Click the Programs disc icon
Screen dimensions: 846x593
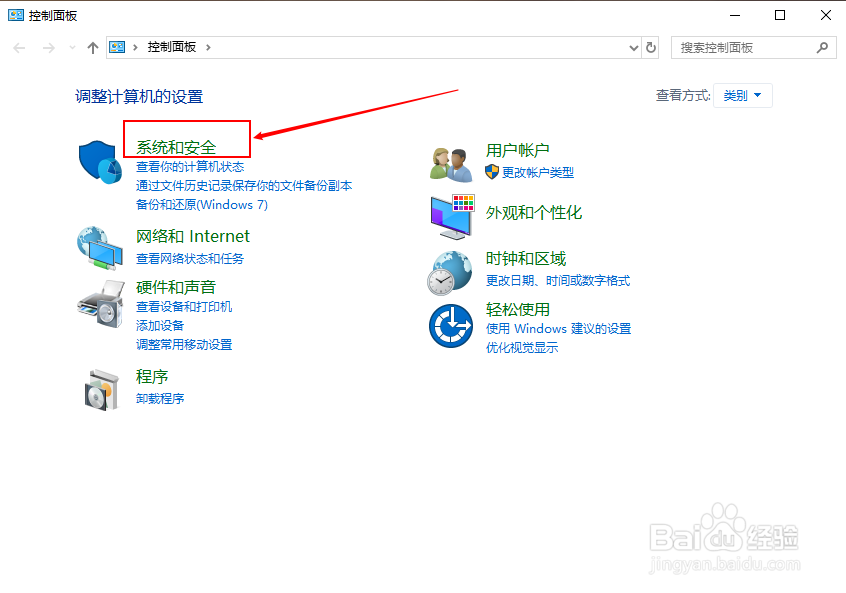101,390
